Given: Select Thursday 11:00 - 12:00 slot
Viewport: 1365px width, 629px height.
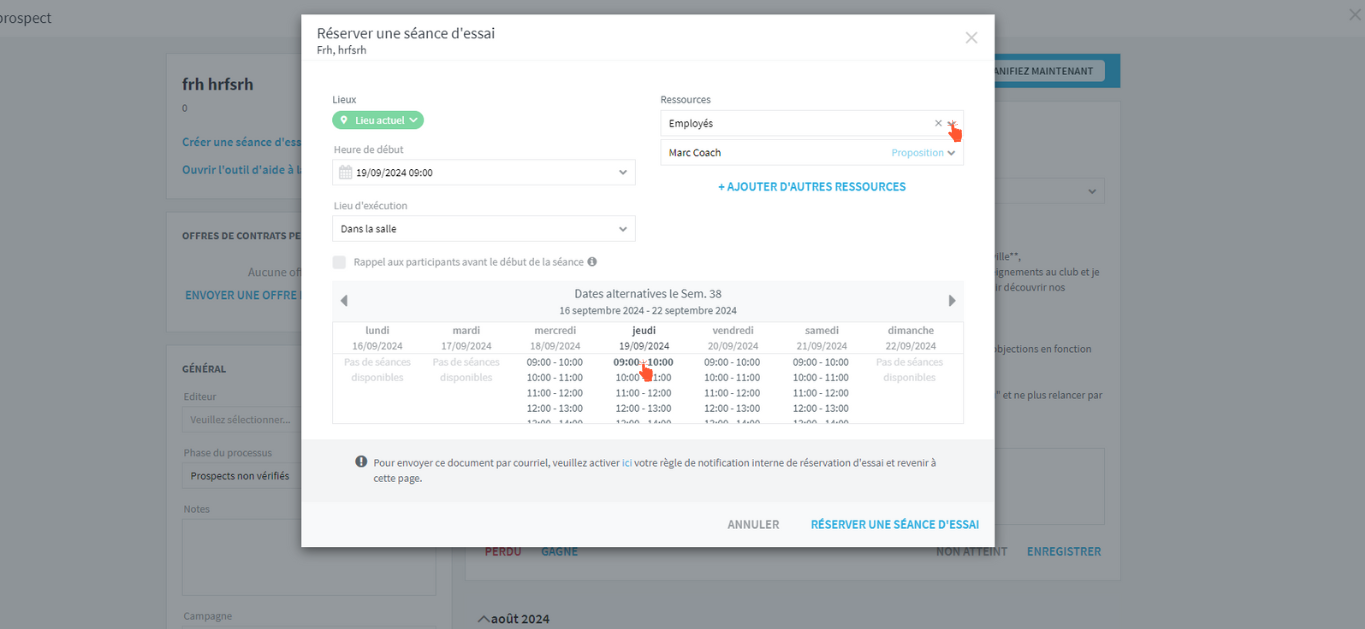Looking at the screenshot, I should tap(643, 393).
